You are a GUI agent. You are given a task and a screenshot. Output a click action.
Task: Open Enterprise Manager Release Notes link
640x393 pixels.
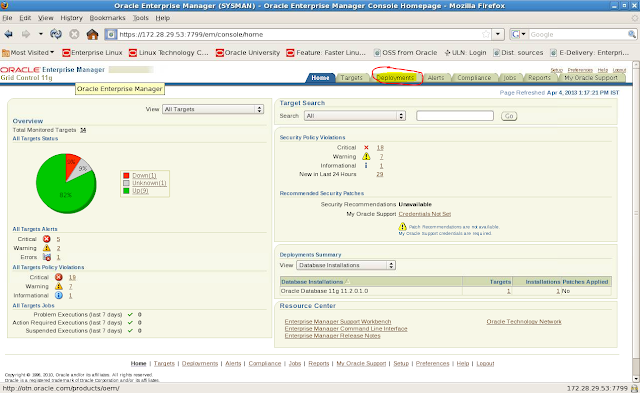pos(333,335)
